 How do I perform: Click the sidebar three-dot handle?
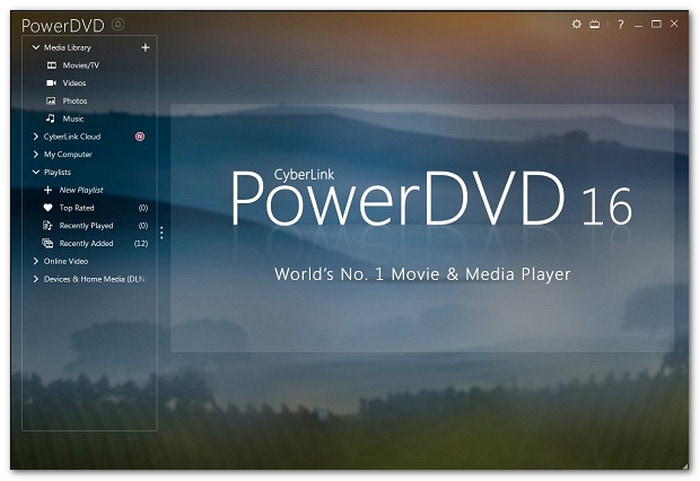click(162, 233)
